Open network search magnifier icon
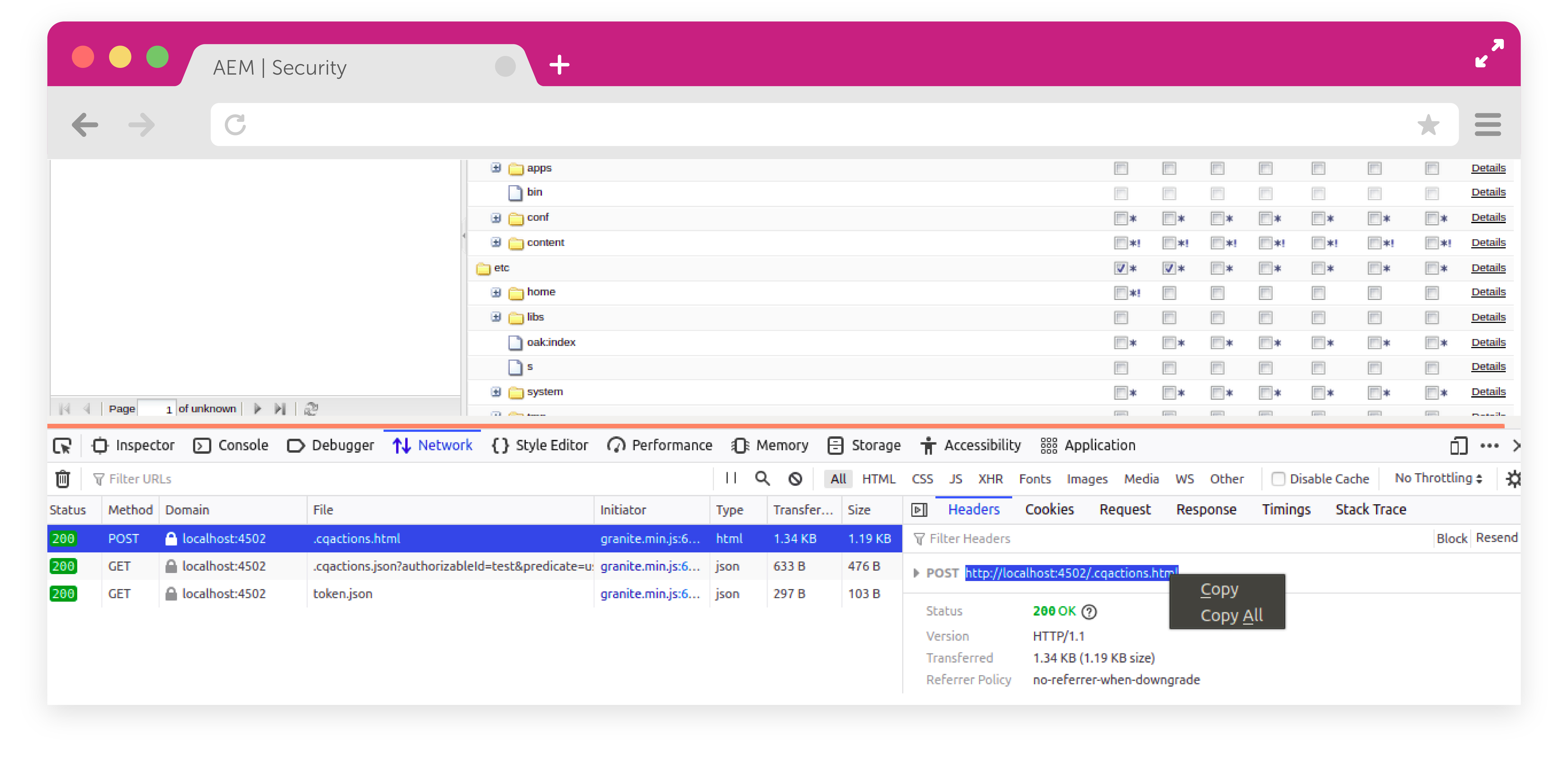 [762, 478]
